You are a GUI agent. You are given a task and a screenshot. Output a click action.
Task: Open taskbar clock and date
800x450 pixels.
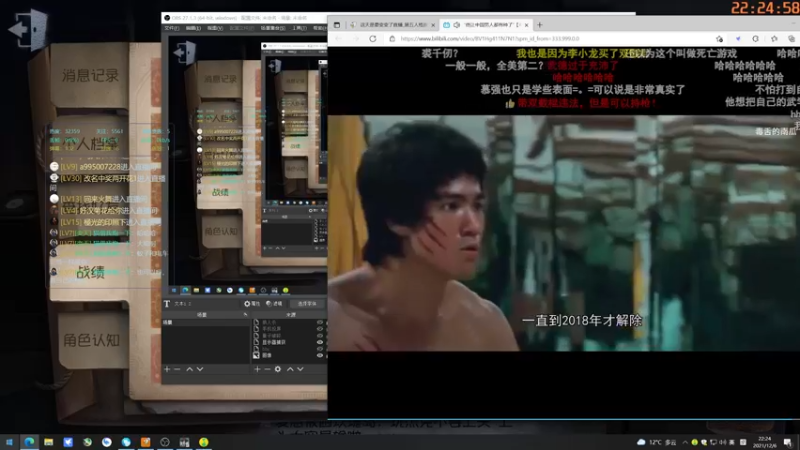[765, 442]
